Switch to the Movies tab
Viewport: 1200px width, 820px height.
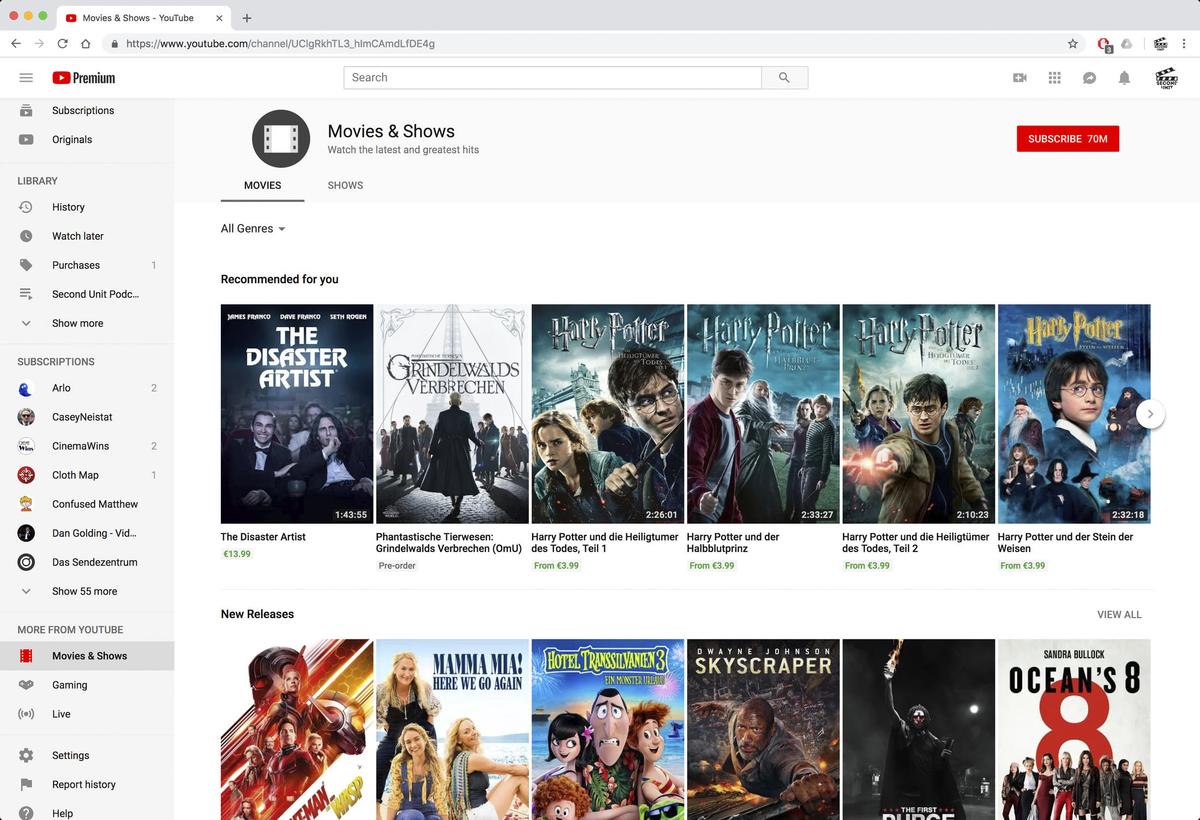tap(263, 185)
